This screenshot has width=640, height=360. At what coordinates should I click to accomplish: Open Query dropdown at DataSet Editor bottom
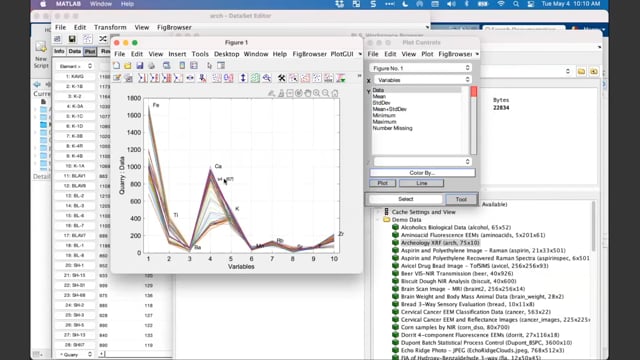click(75, 355)
